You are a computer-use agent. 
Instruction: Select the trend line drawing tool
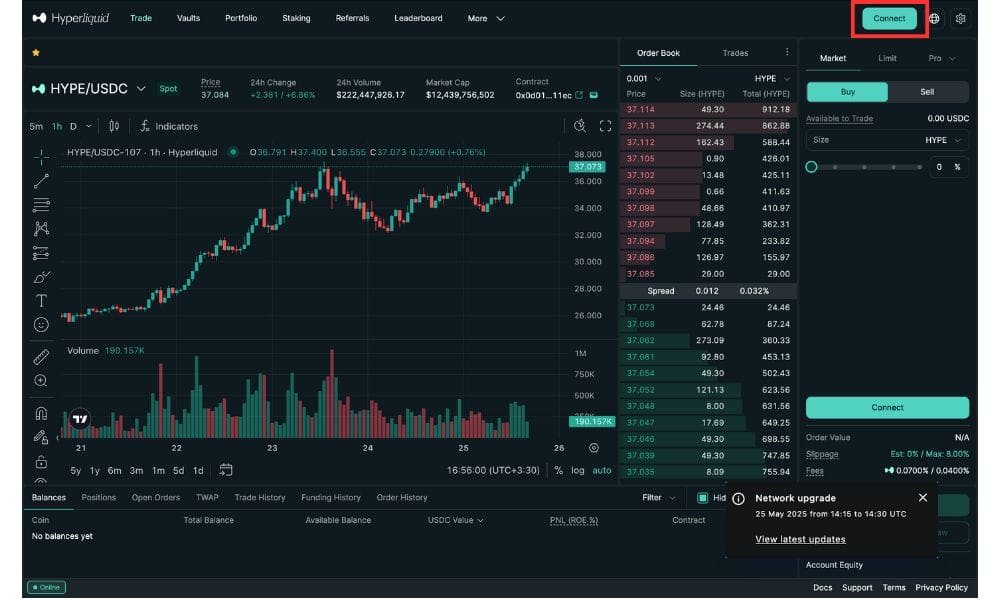tap(41, 180)
